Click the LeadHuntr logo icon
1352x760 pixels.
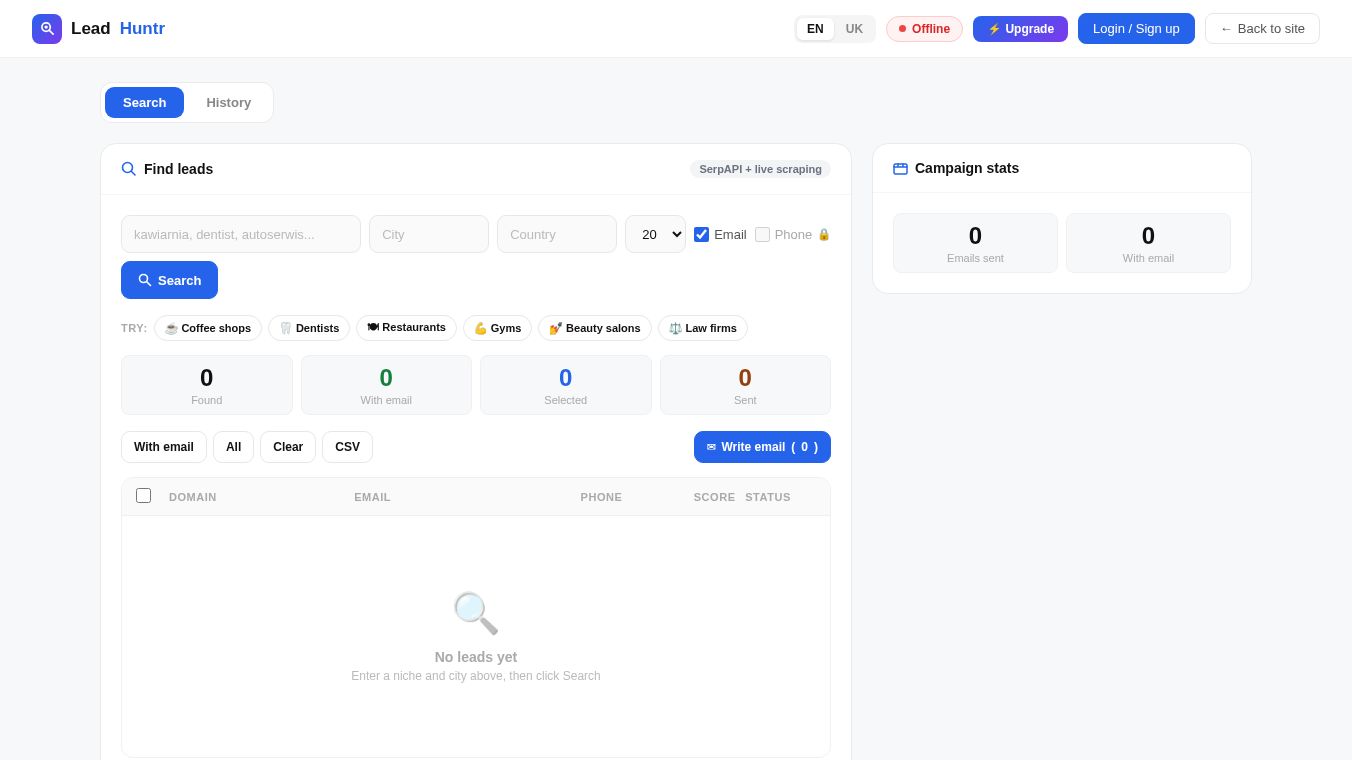[x=47, y=29]
